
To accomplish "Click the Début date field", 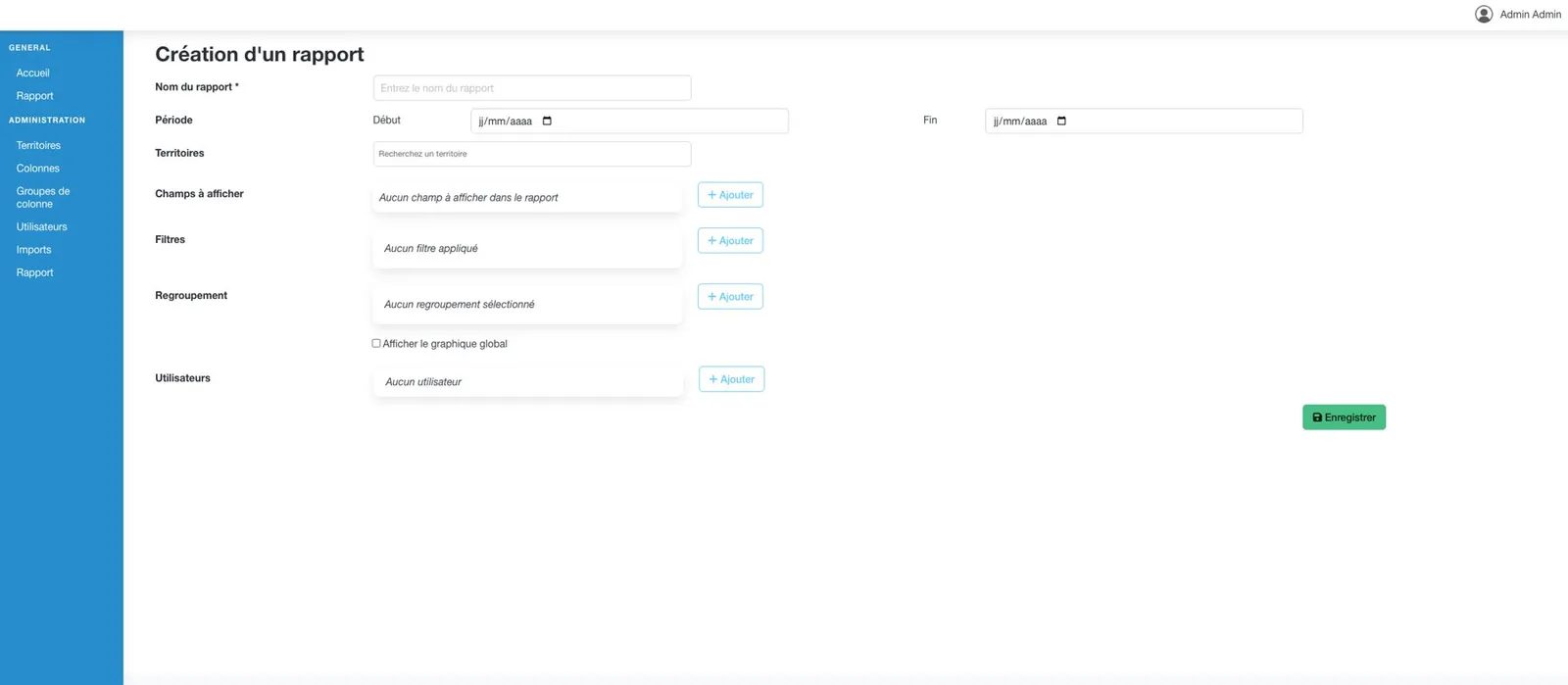I will [629, 122].
